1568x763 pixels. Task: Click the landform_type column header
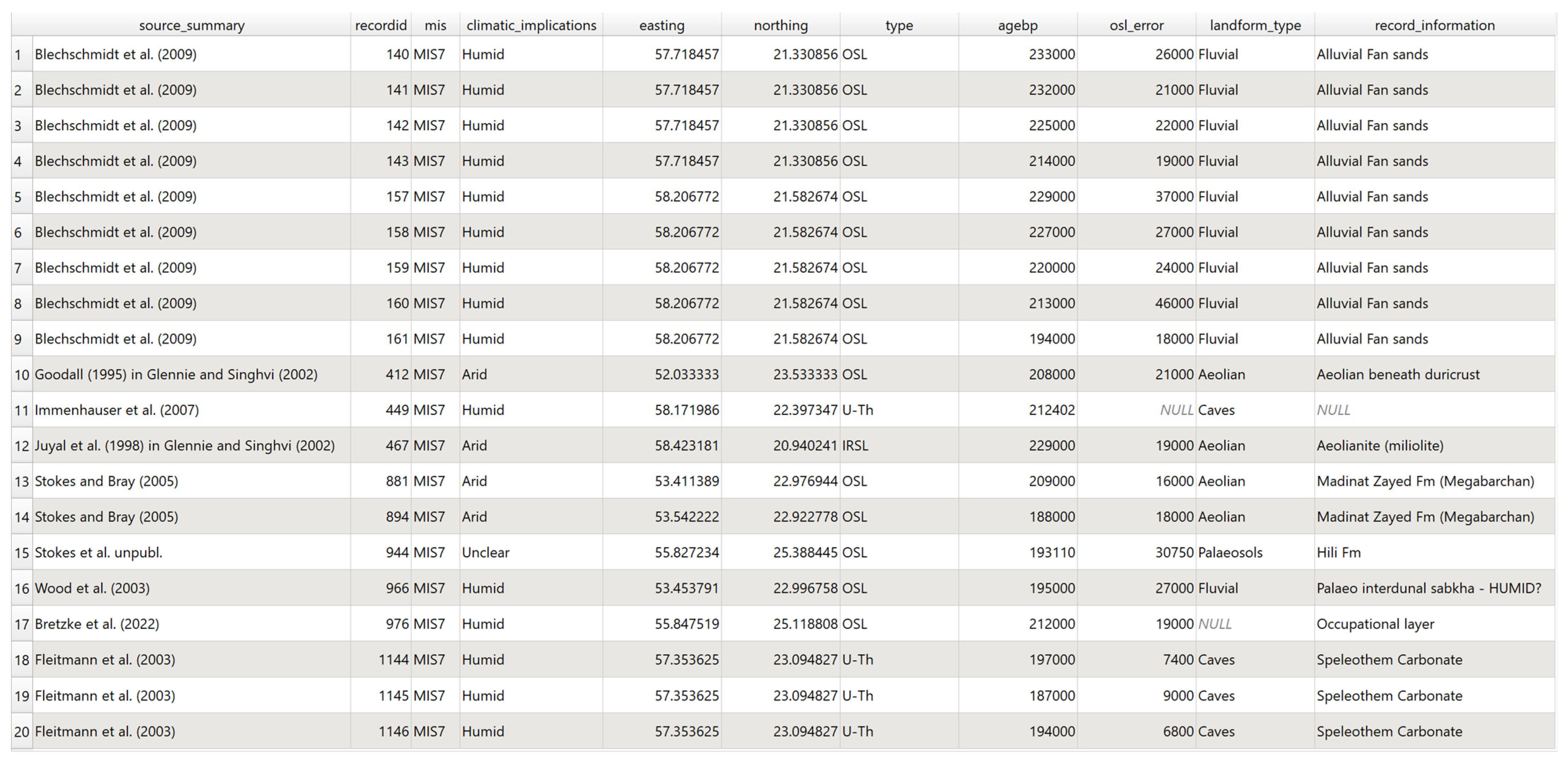point(1255,25)
